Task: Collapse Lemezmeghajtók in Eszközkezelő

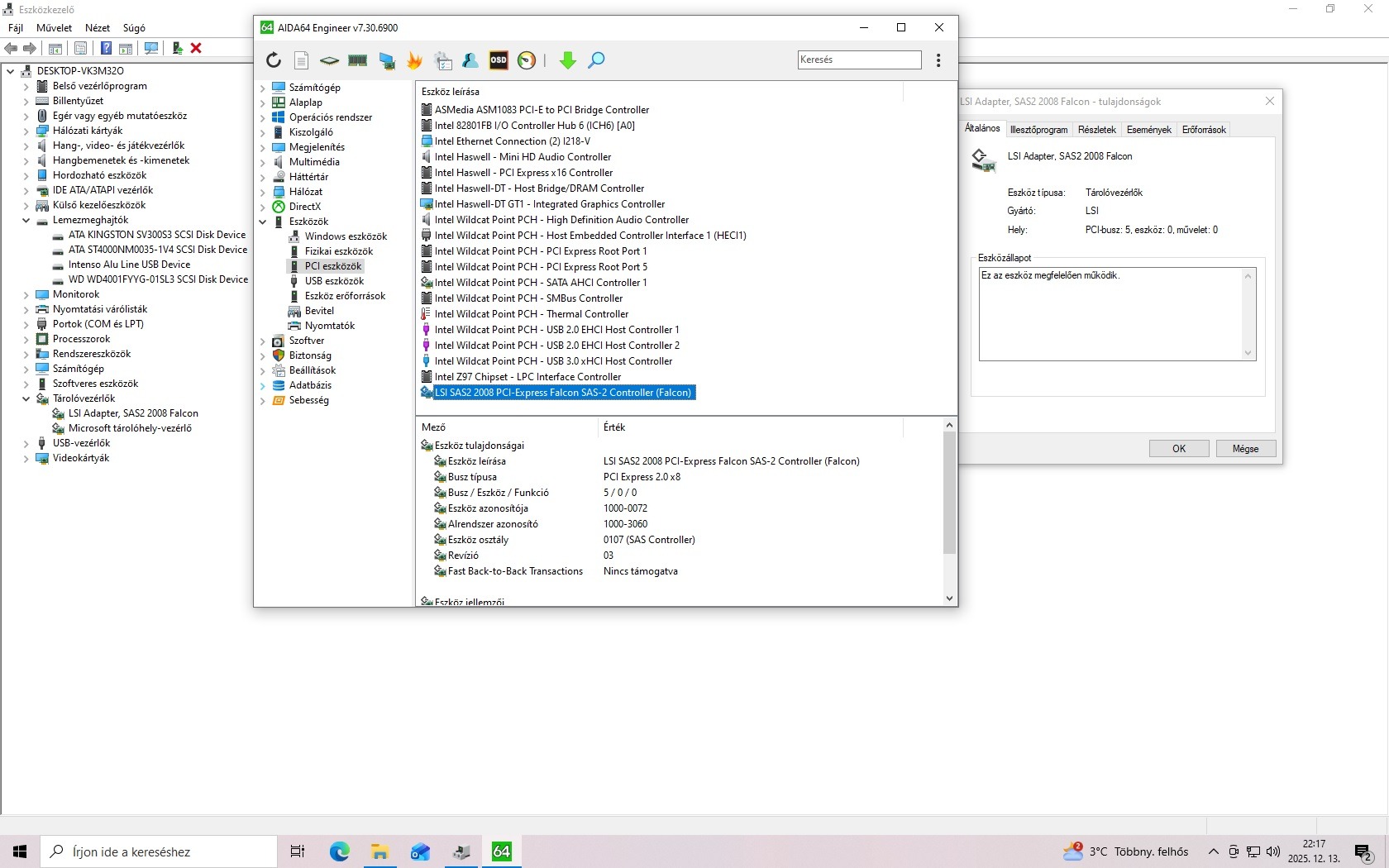Action: pyautogui.click(x=26, y=220)
